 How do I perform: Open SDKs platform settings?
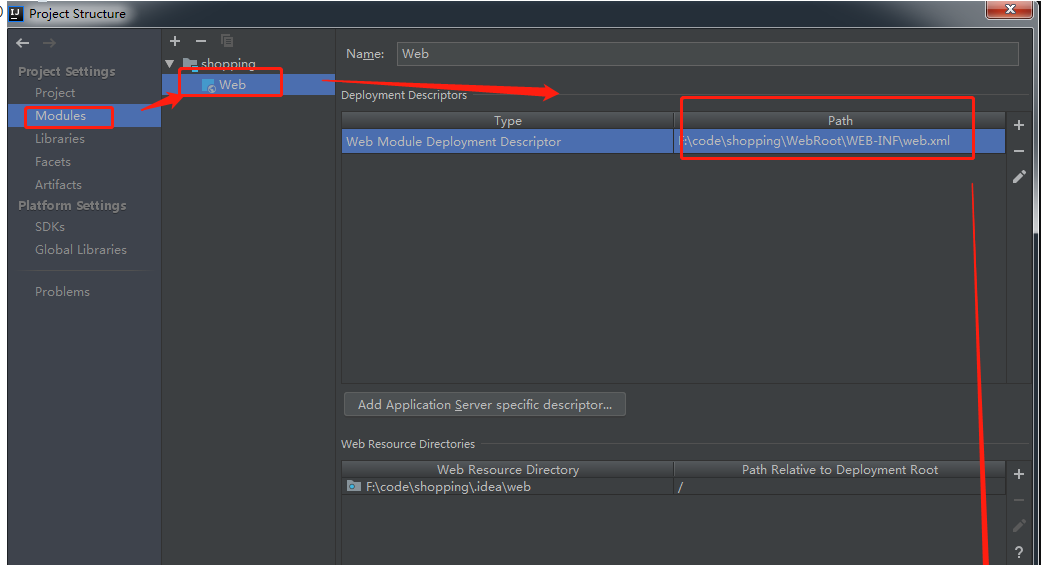50,227
